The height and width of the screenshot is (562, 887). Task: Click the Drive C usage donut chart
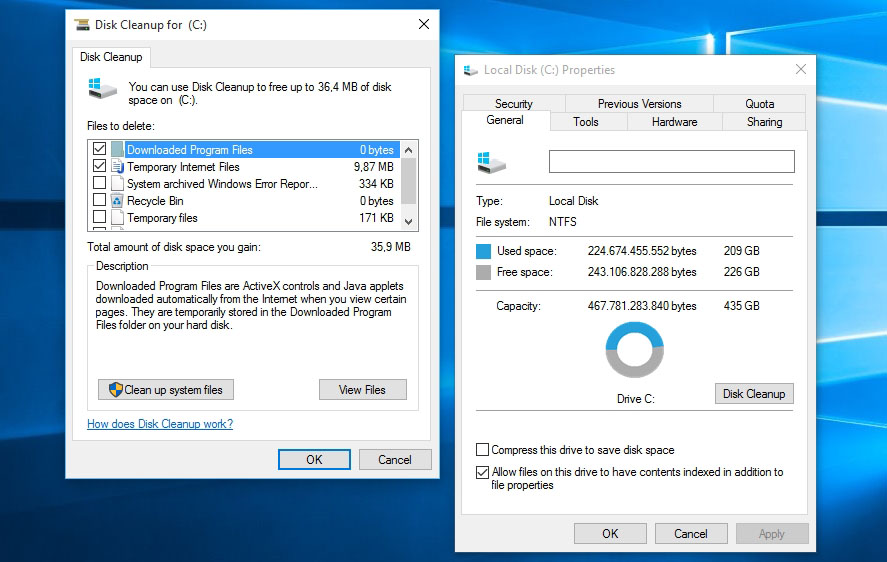pyautogui.click(x=634, y=350)
